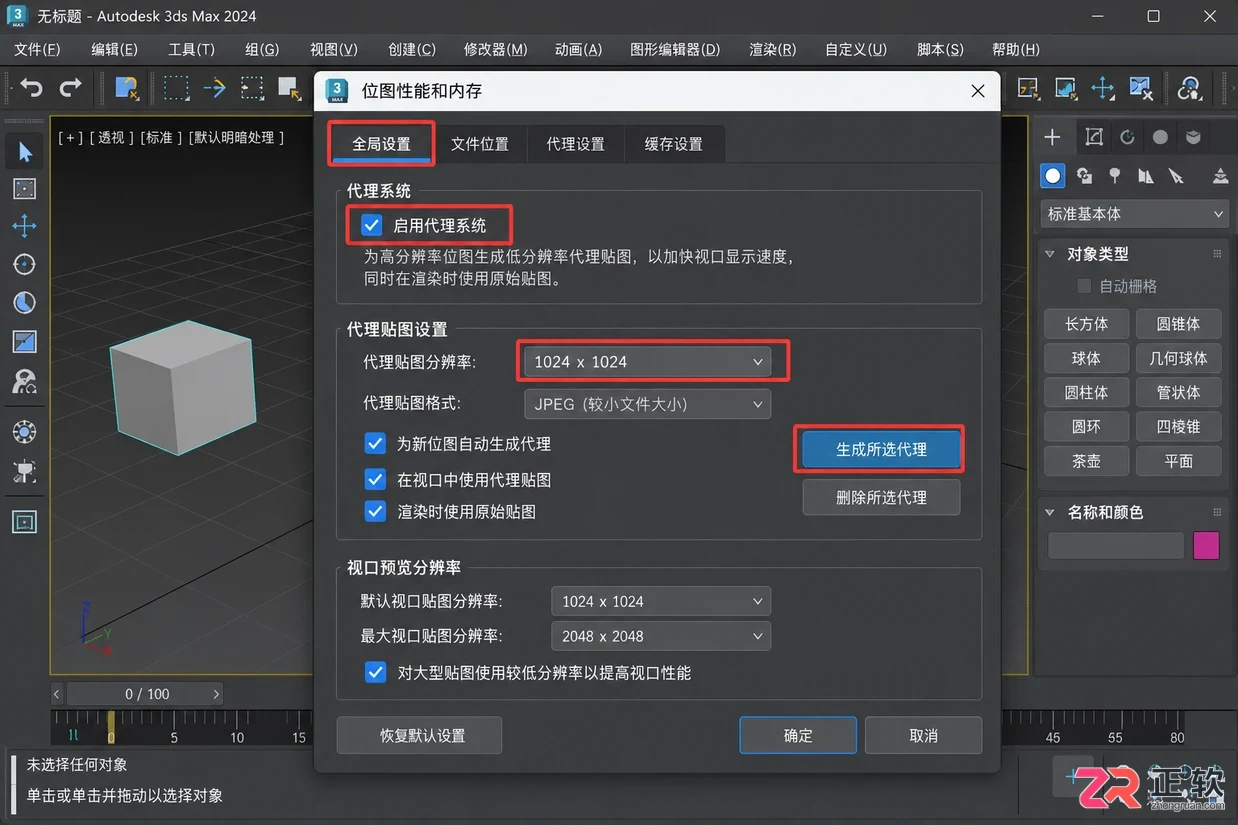This screenshot has height=825, width=1238.
Task: Redo the action in main toolbar
Action: point(70,88)
